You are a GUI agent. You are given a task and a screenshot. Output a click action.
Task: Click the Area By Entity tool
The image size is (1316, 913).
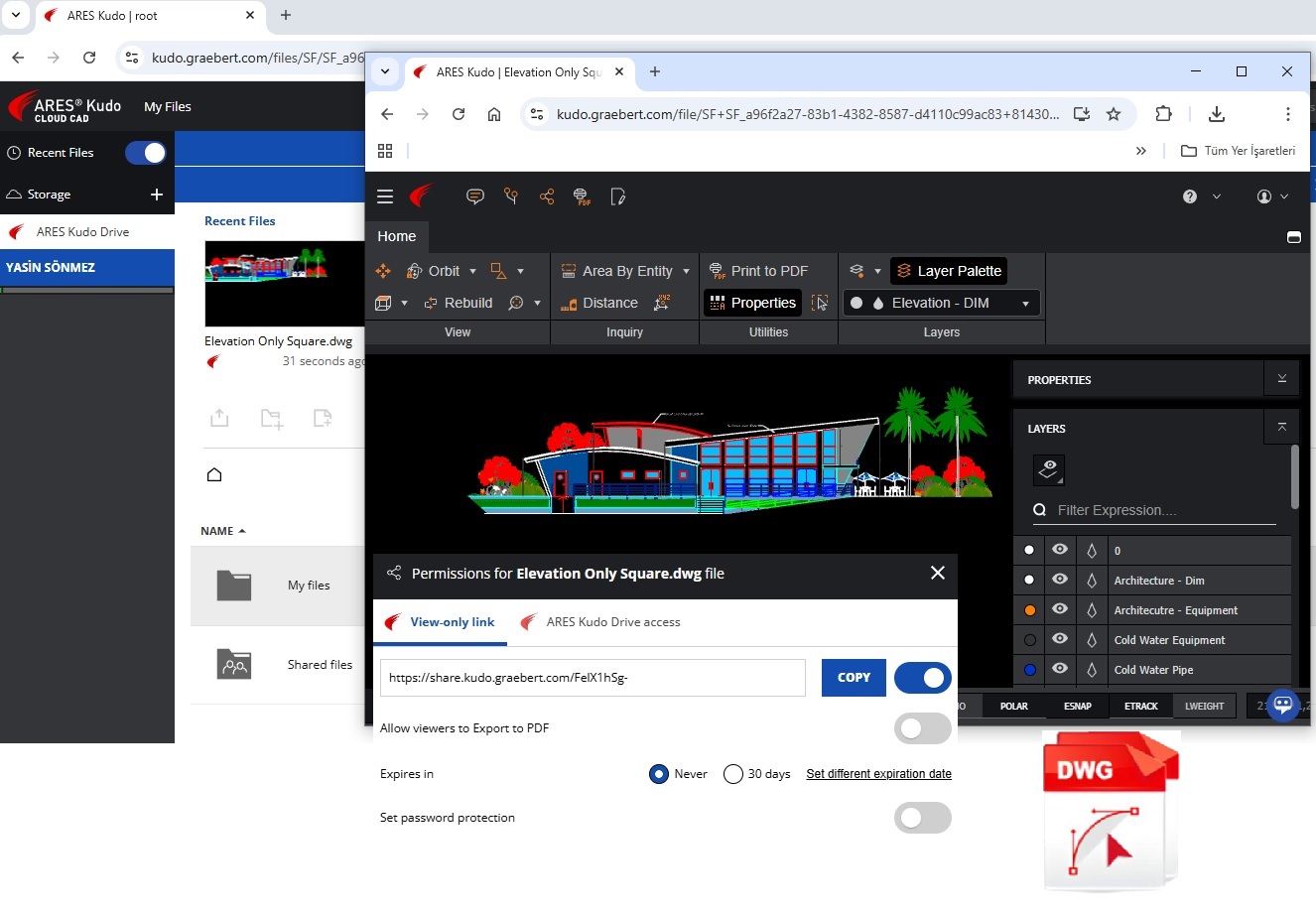pos(616,271)
